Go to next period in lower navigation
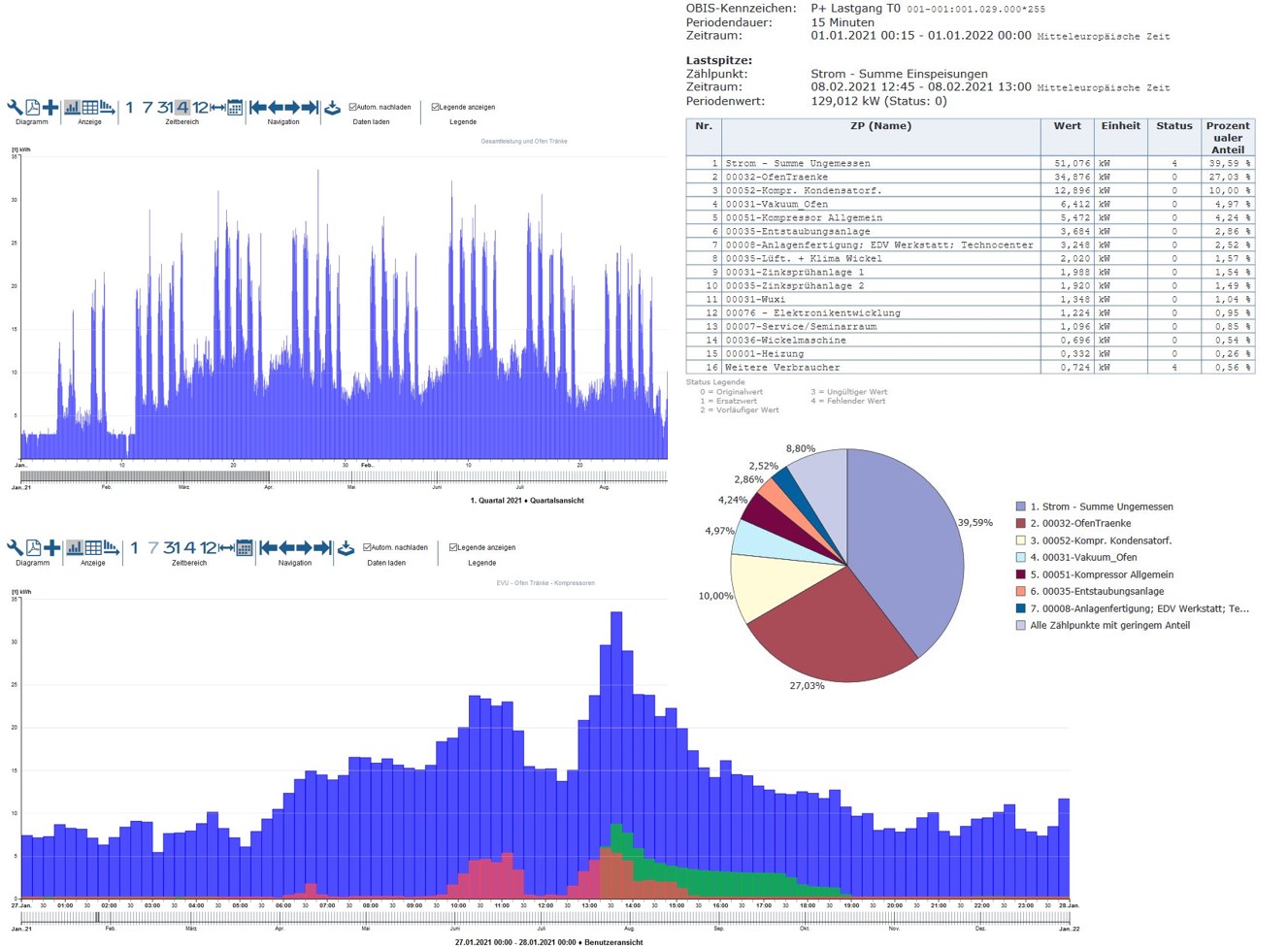Viewport: 1288px width, 949px height. [304, 548]
